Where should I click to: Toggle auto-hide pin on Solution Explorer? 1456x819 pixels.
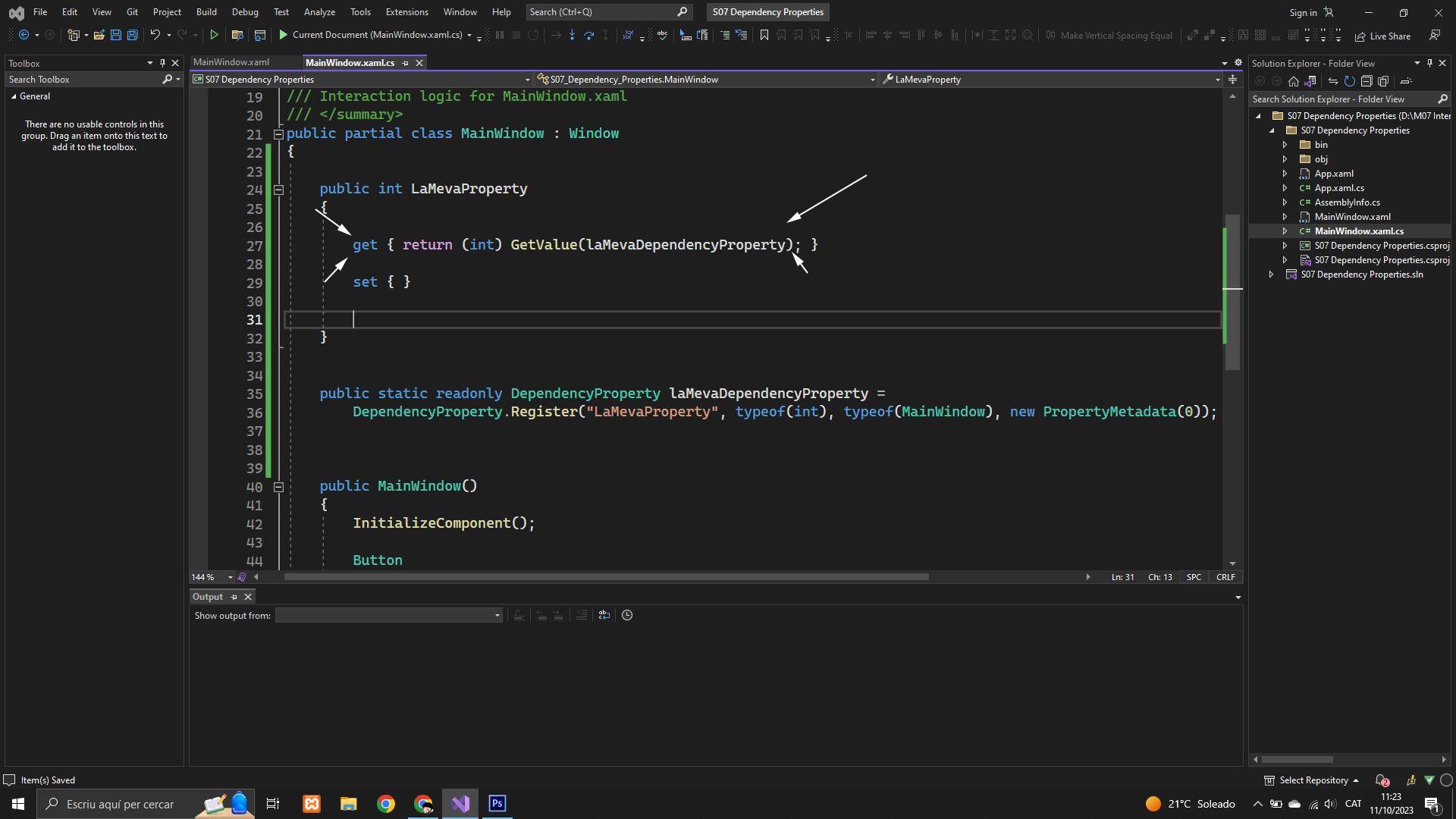[1429, 63]
